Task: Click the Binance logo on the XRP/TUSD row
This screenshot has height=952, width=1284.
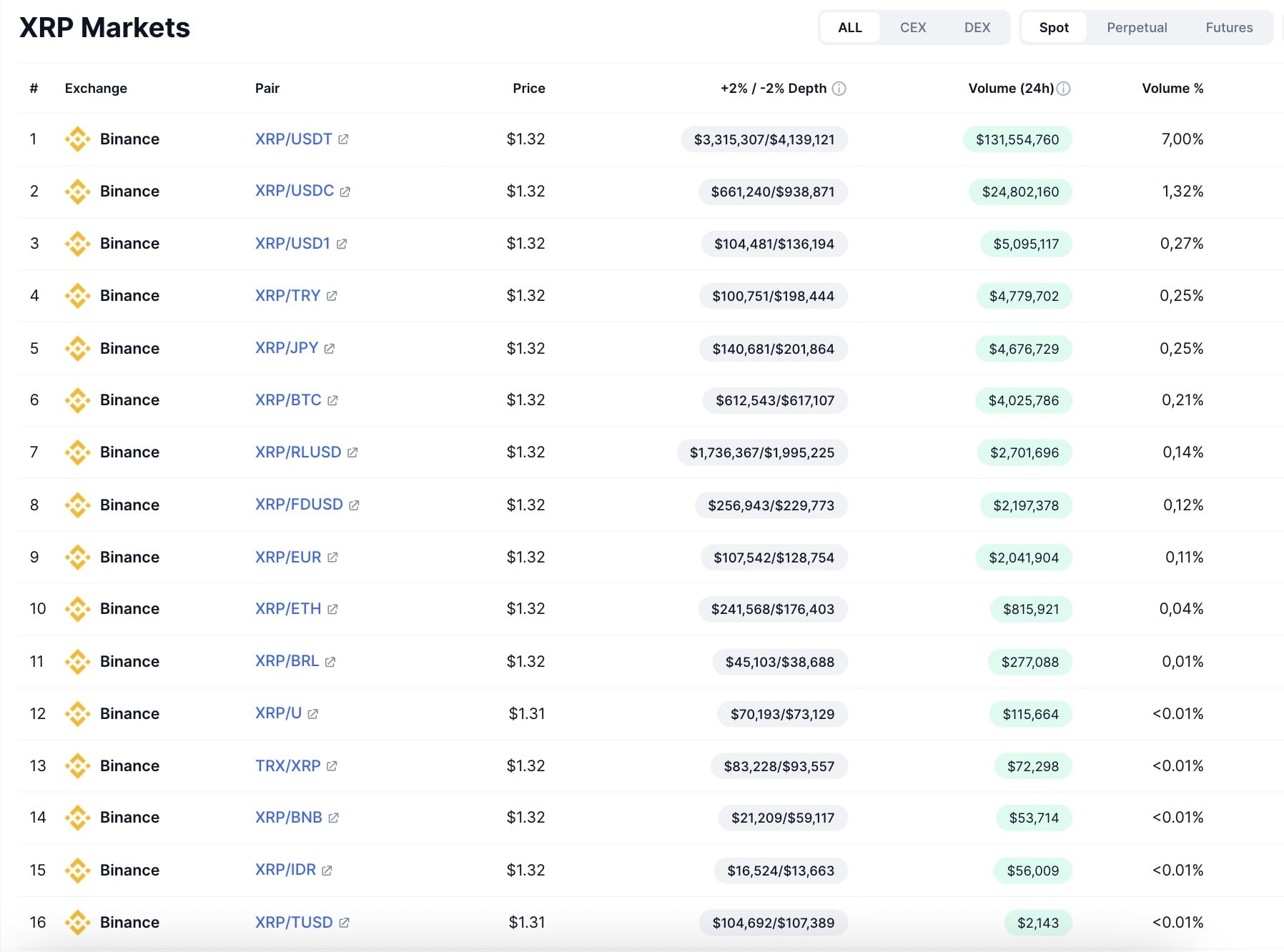Action: click(77, 923)
